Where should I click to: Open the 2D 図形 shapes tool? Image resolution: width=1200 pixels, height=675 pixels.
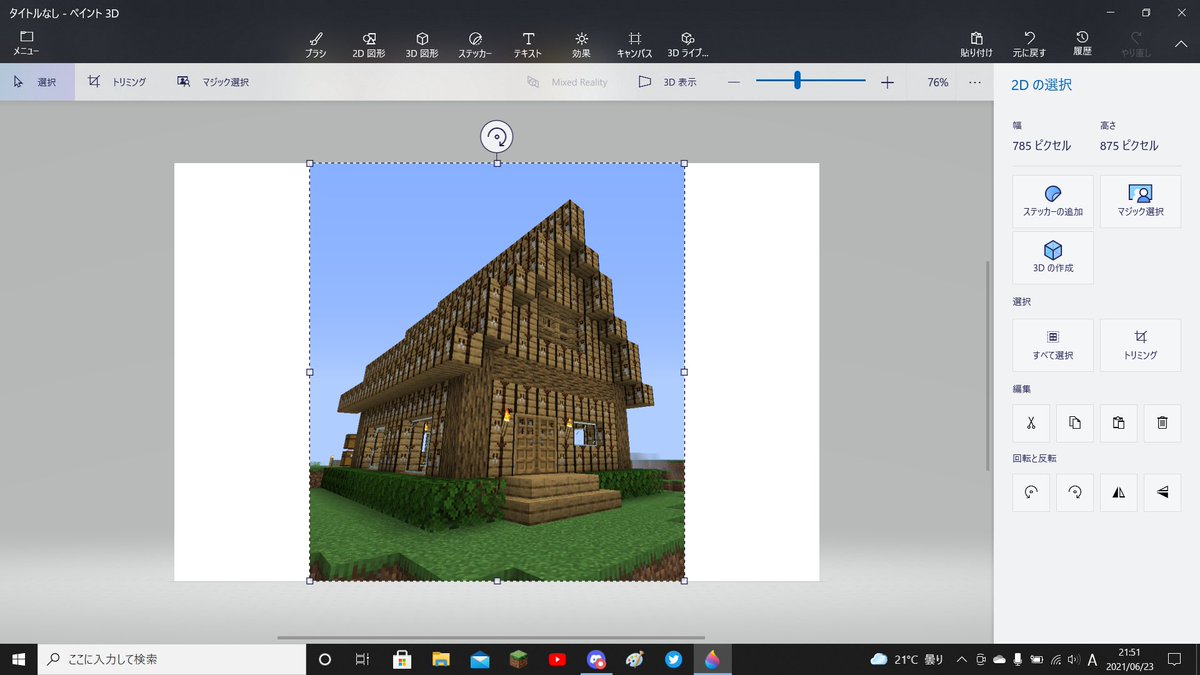[369, 44]
